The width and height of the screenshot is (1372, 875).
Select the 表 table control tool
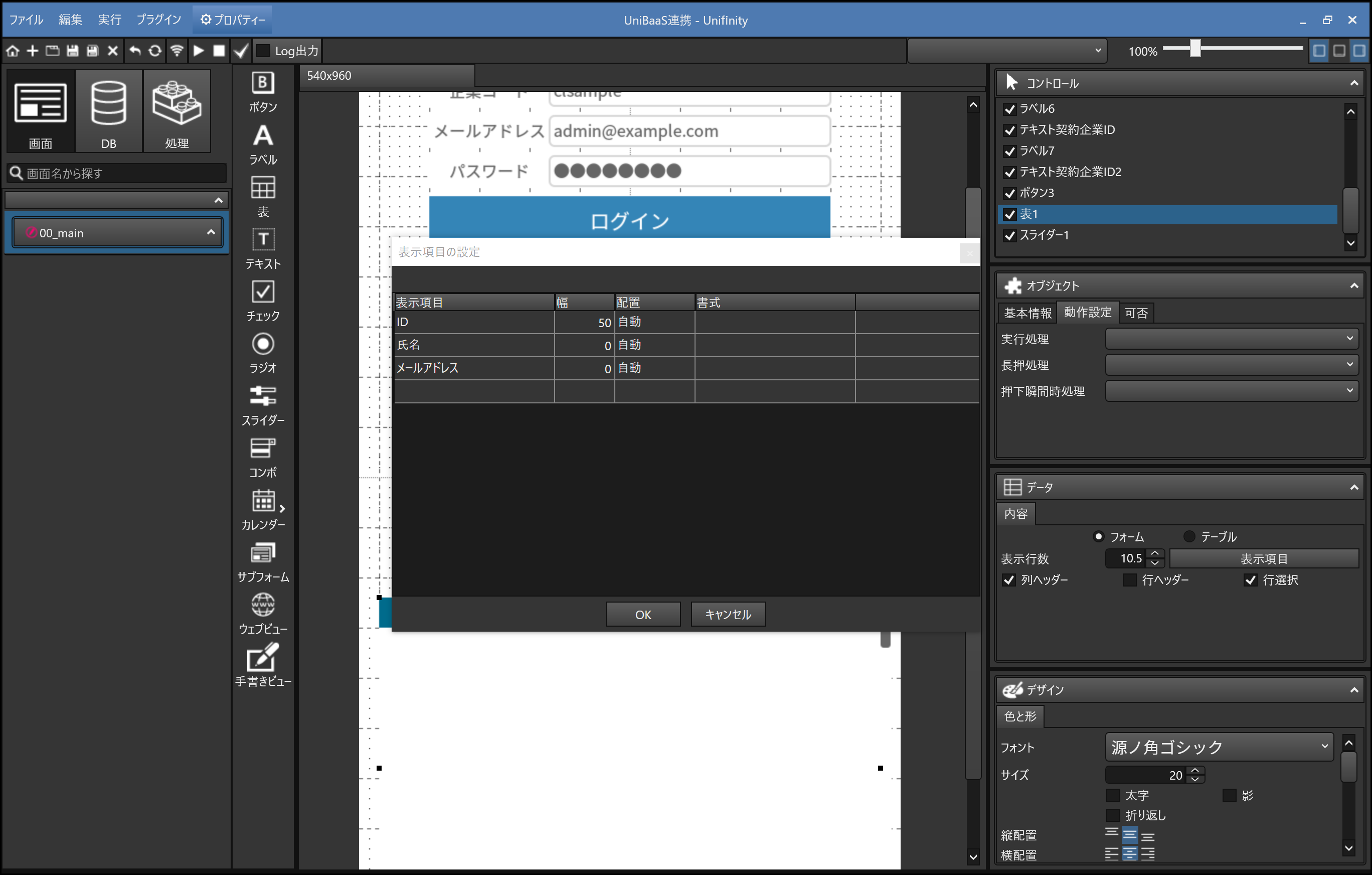tap(263, 196)
